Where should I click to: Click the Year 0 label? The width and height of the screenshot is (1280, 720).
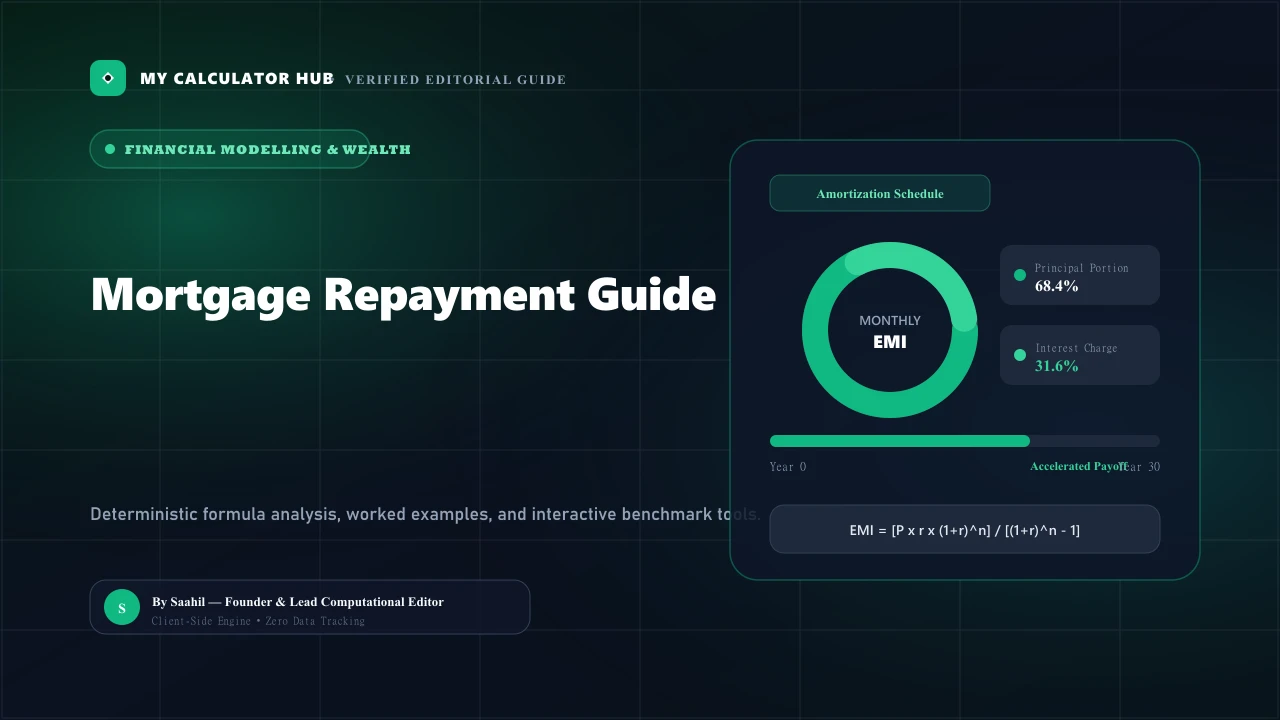[788, 467]
